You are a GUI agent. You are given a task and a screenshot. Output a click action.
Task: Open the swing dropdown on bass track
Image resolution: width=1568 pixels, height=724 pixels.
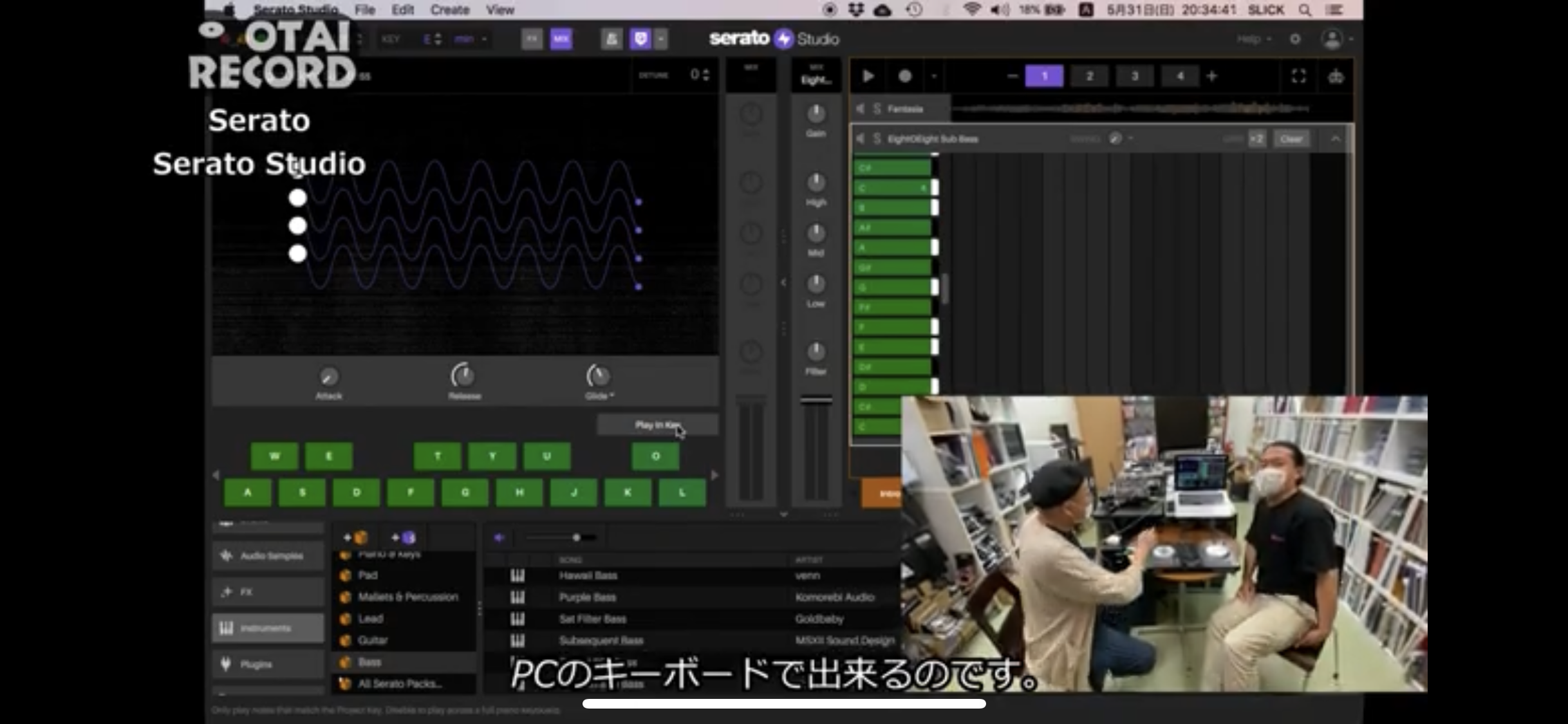click(x=1131, y=138)
